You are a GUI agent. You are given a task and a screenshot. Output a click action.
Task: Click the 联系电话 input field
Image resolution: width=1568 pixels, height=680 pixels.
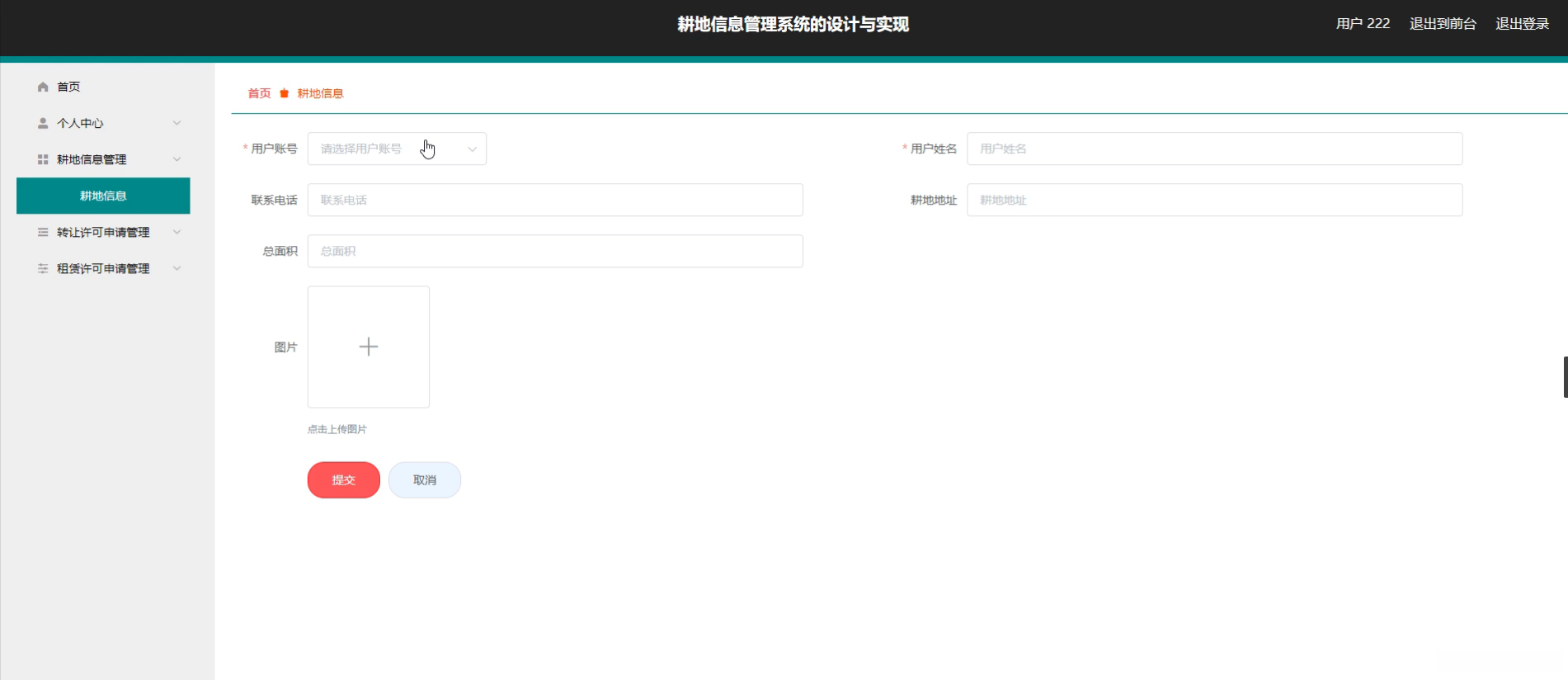pos(555,200)
